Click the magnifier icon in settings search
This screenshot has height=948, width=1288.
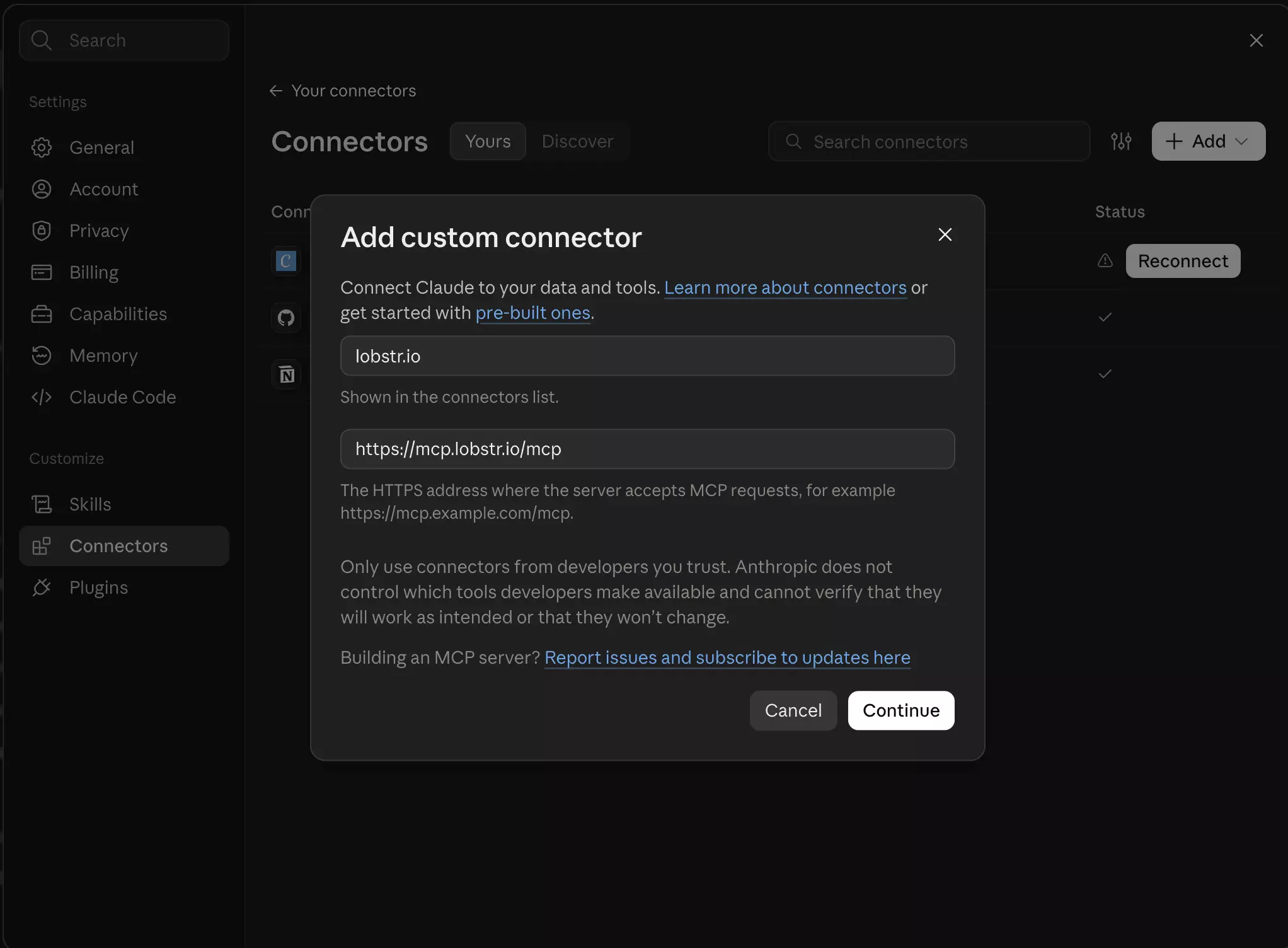42,40
